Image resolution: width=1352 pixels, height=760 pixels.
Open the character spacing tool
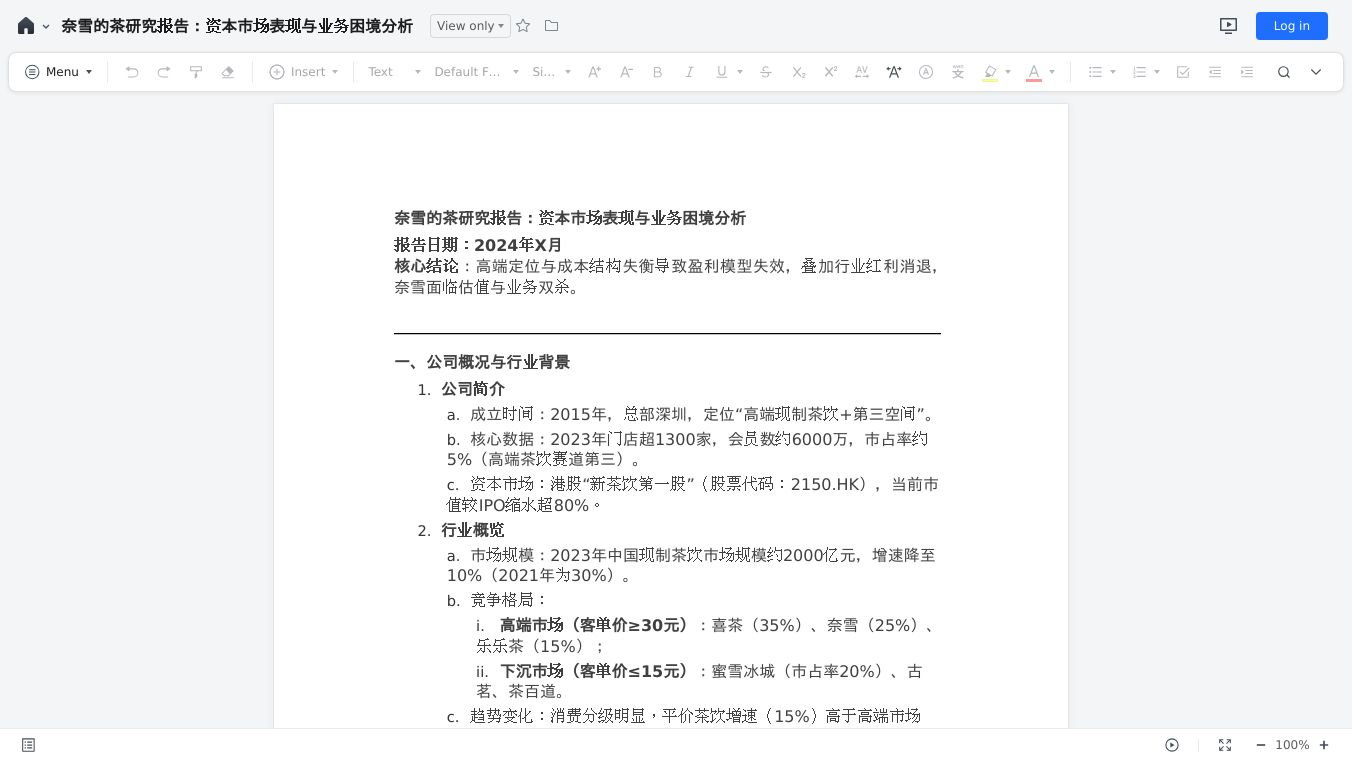click(862, 72)
